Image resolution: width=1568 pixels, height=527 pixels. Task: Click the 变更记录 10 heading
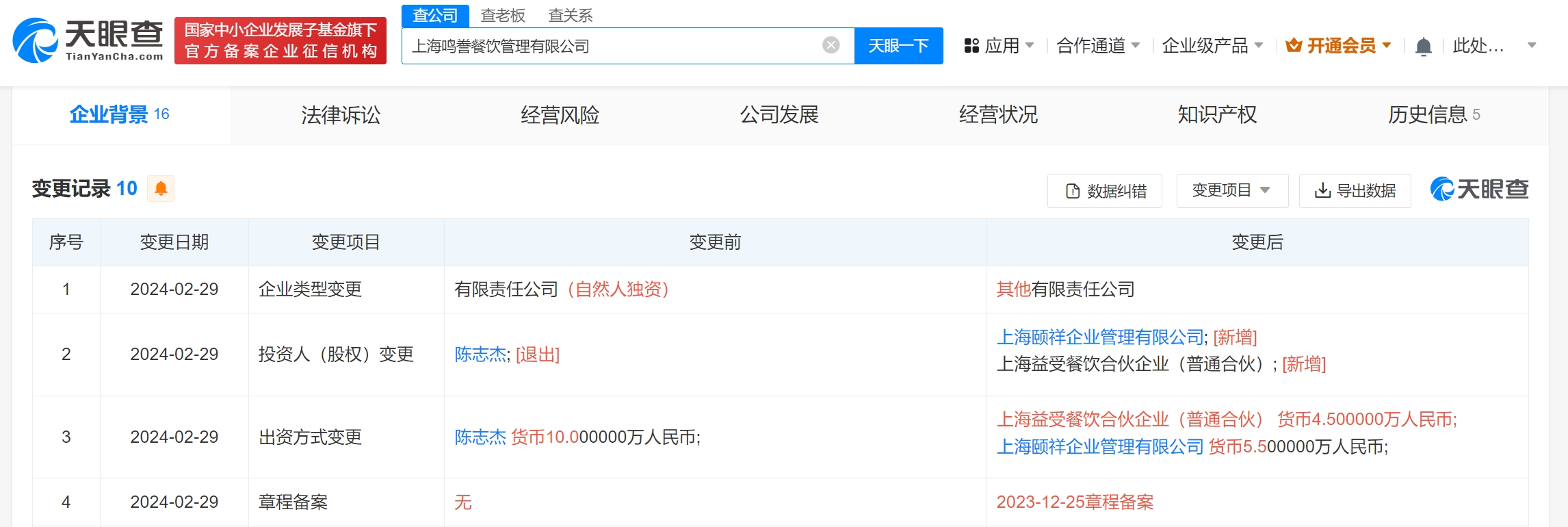click(x=85, y=188)
